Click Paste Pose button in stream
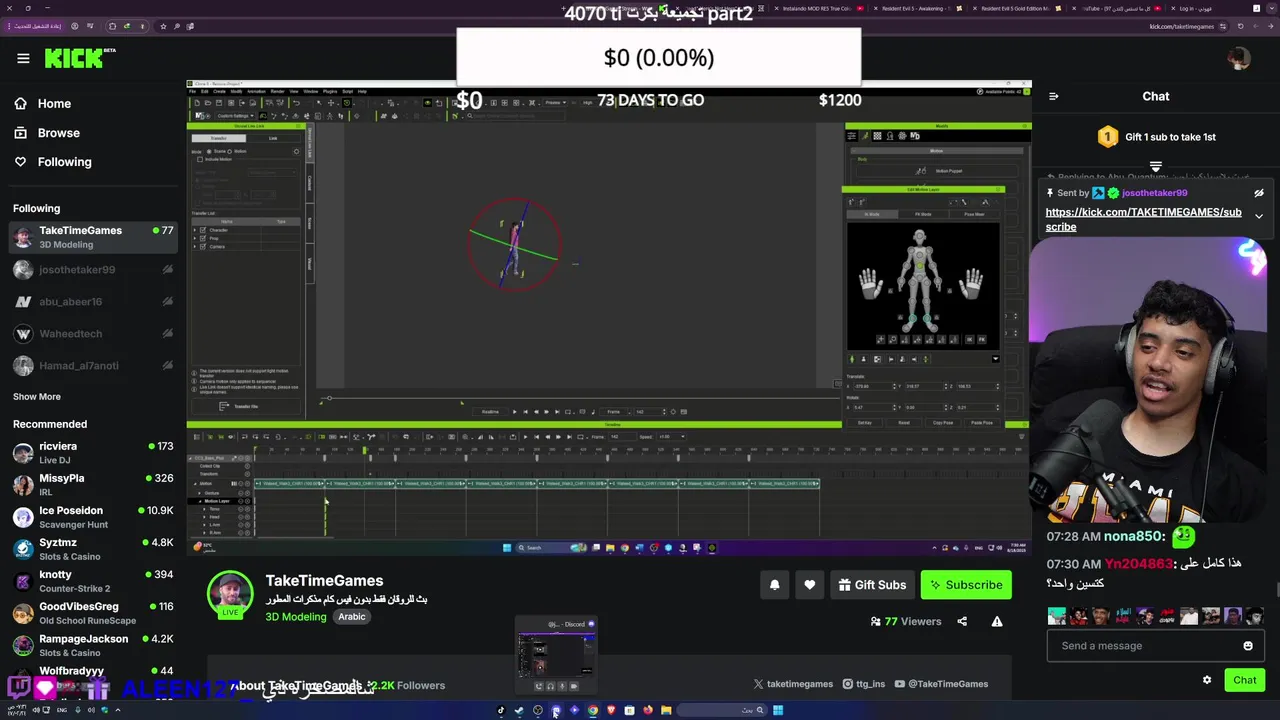1280x720 pixels. click(981, 422)
